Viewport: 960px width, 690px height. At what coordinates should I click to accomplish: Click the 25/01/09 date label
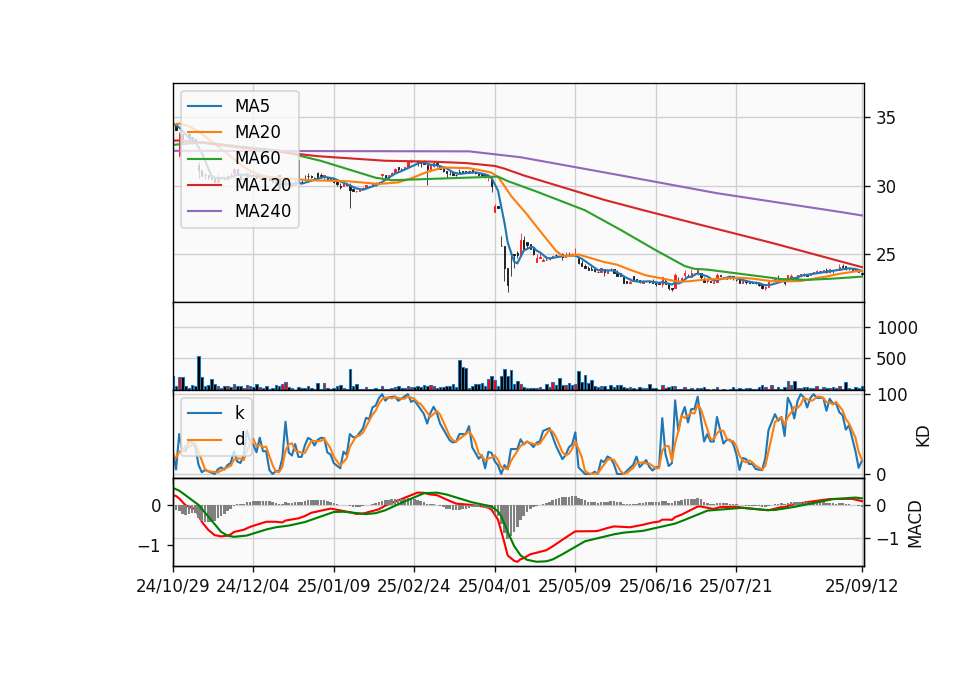334,586
